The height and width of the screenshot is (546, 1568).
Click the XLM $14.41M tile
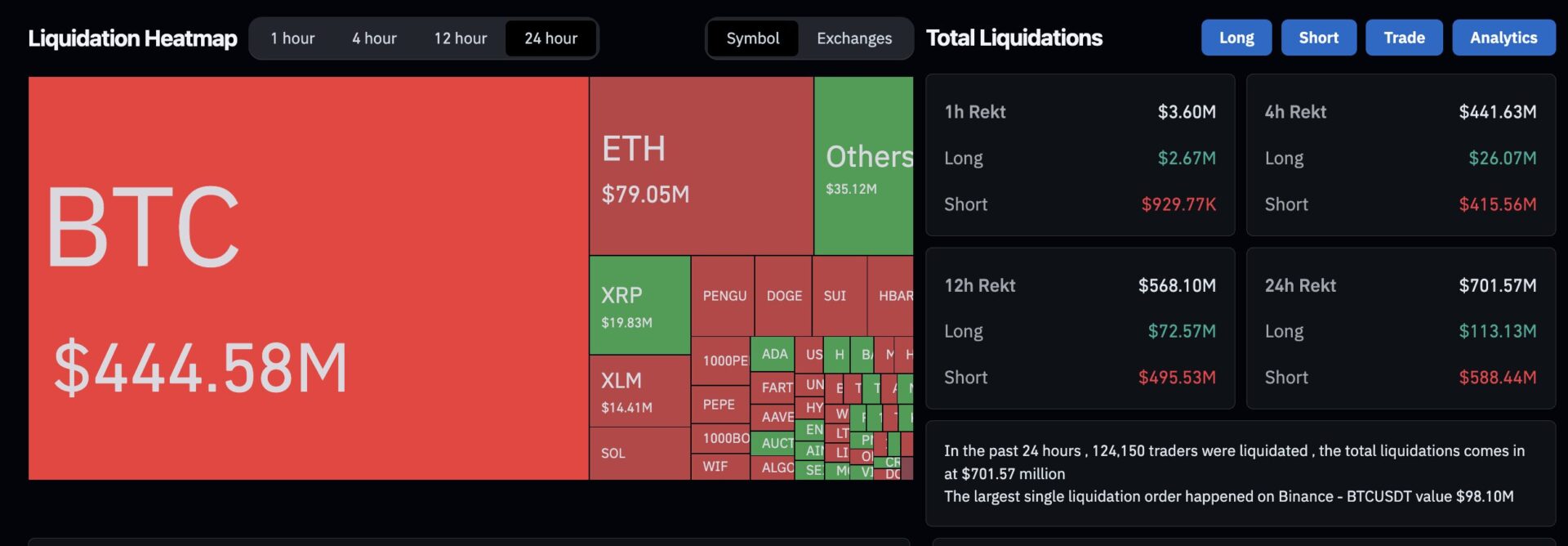click(x=640, y=391)
